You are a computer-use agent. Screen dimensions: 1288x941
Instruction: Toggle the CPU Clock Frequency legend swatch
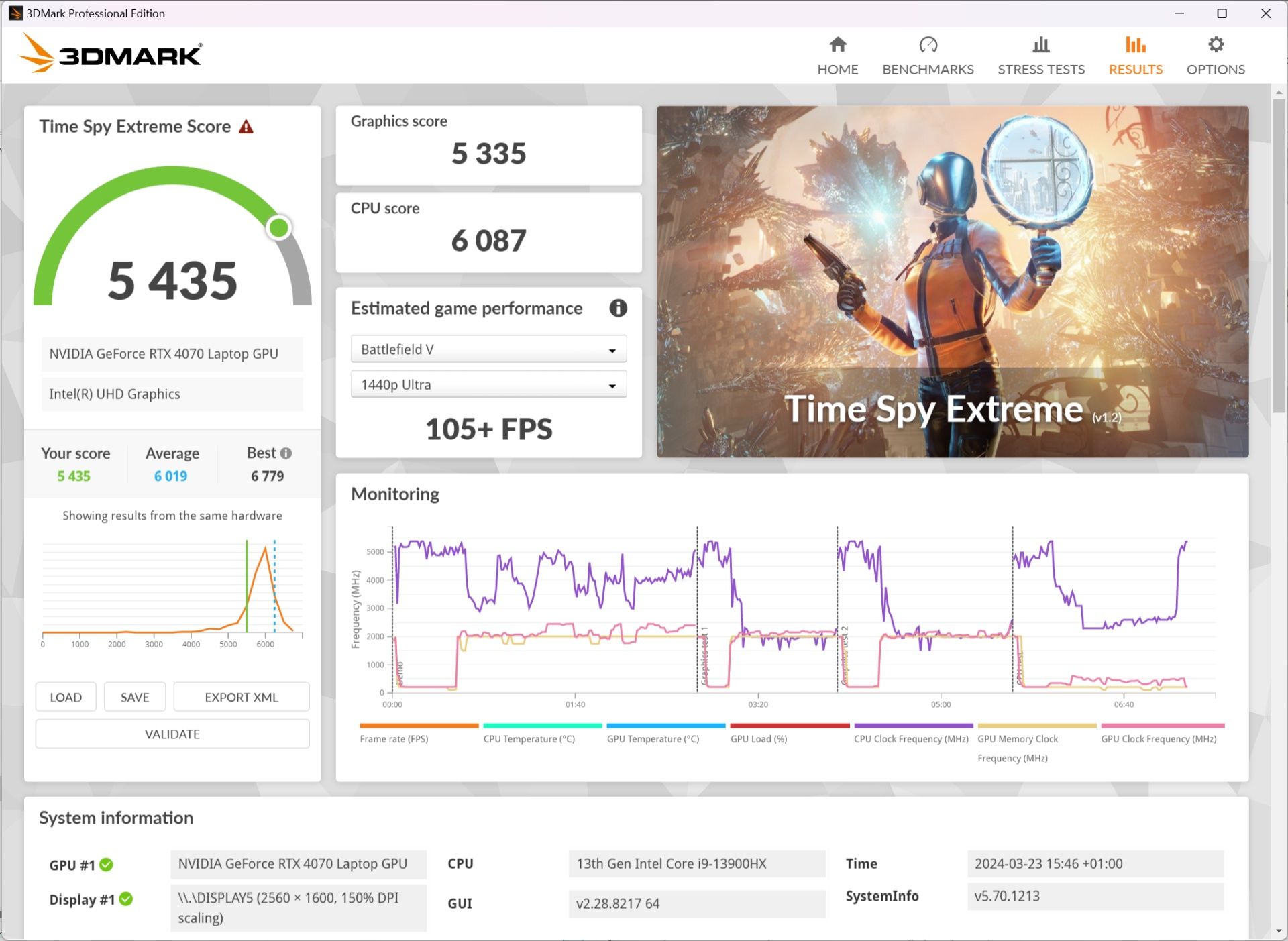coord(914,726)
